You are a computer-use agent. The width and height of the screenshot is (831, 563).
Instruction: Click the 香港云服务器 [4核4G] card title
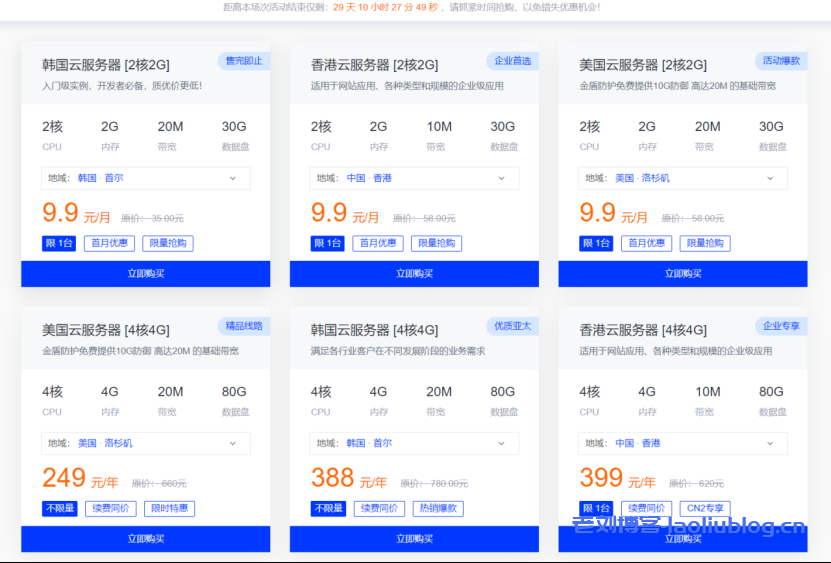tap(643, 330)
